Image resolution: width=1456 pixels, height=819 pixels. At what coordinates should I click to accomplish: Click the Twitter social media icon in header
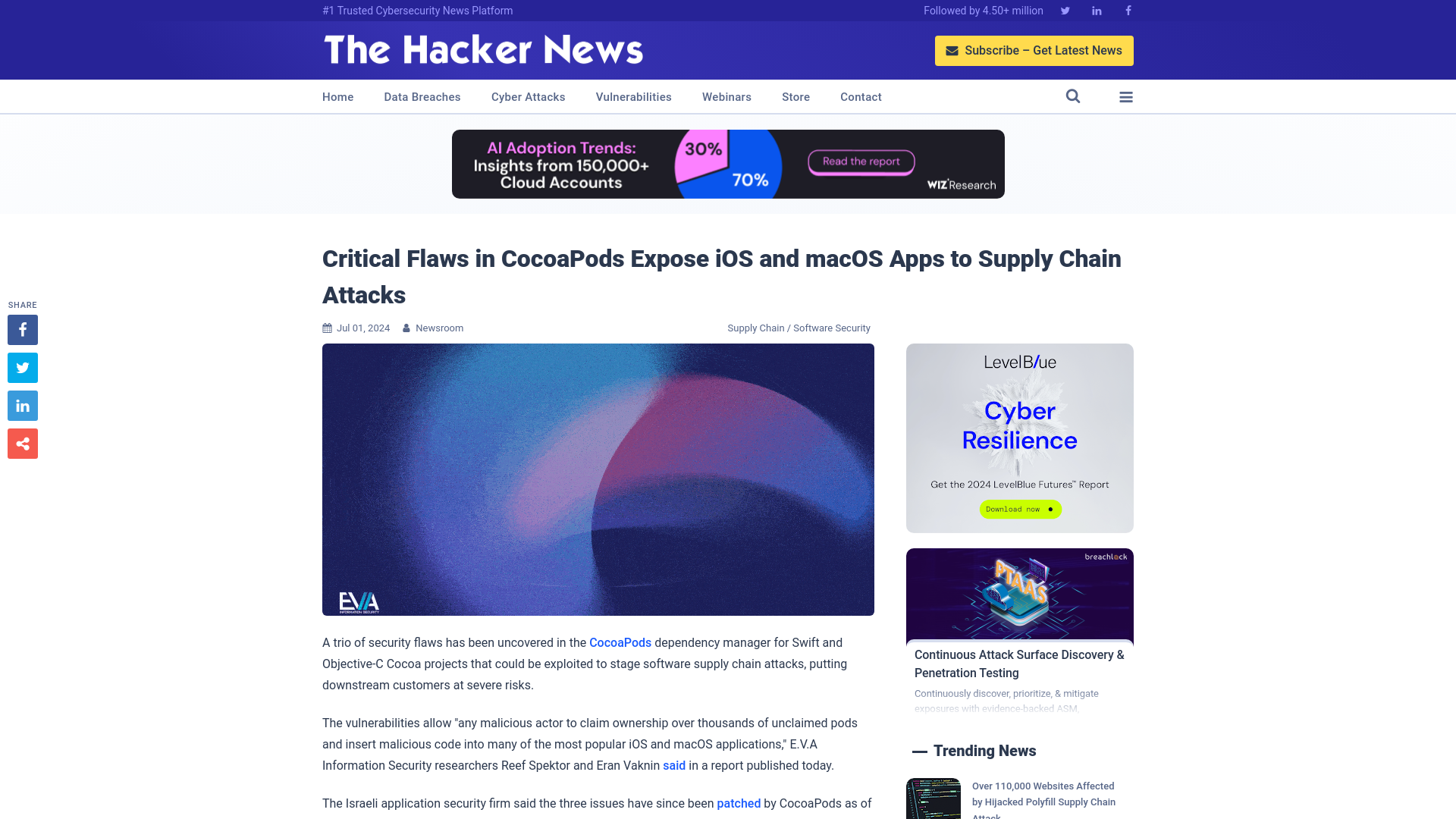tap(1065, 10)
